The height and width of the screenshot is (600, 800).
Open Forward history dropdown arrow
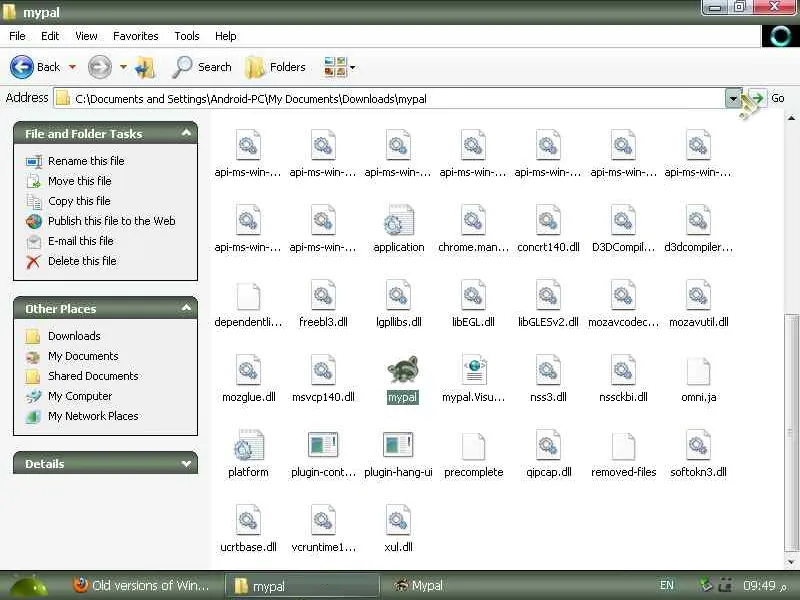pos(123,67)
